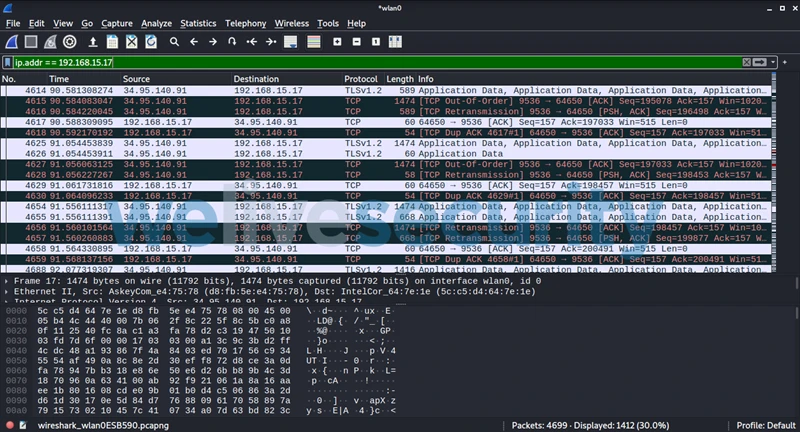Click the Packets: 4699 Displayed status text

(590, 425)
